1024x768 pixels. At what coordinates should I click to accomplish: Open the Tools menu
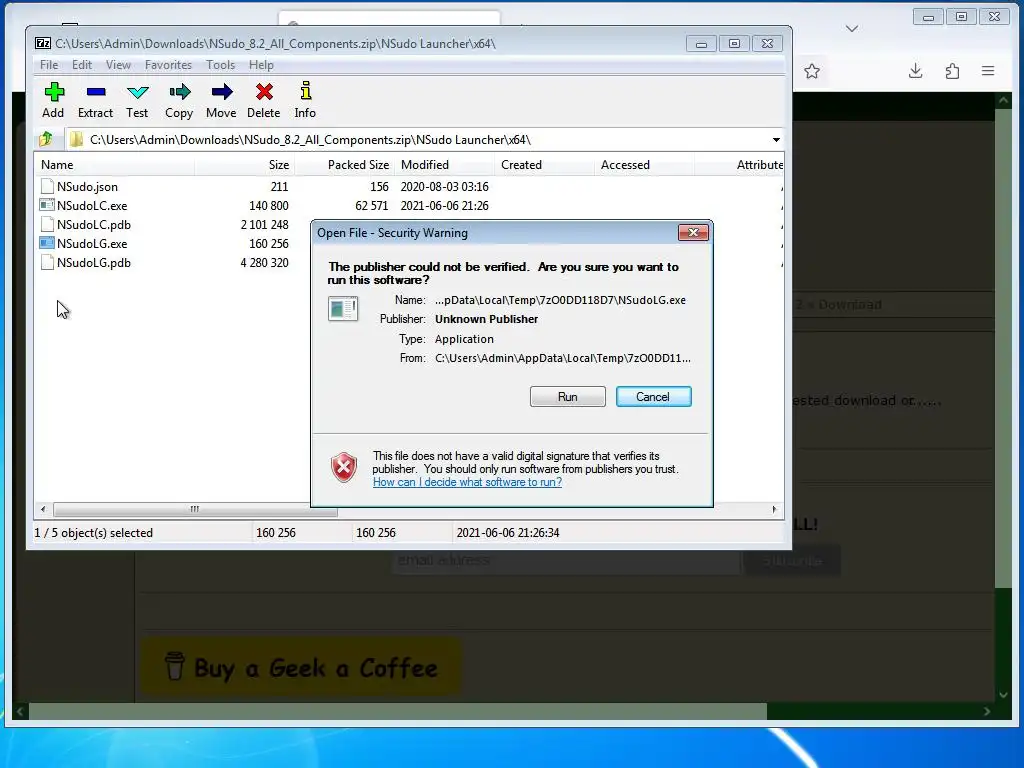220,65
